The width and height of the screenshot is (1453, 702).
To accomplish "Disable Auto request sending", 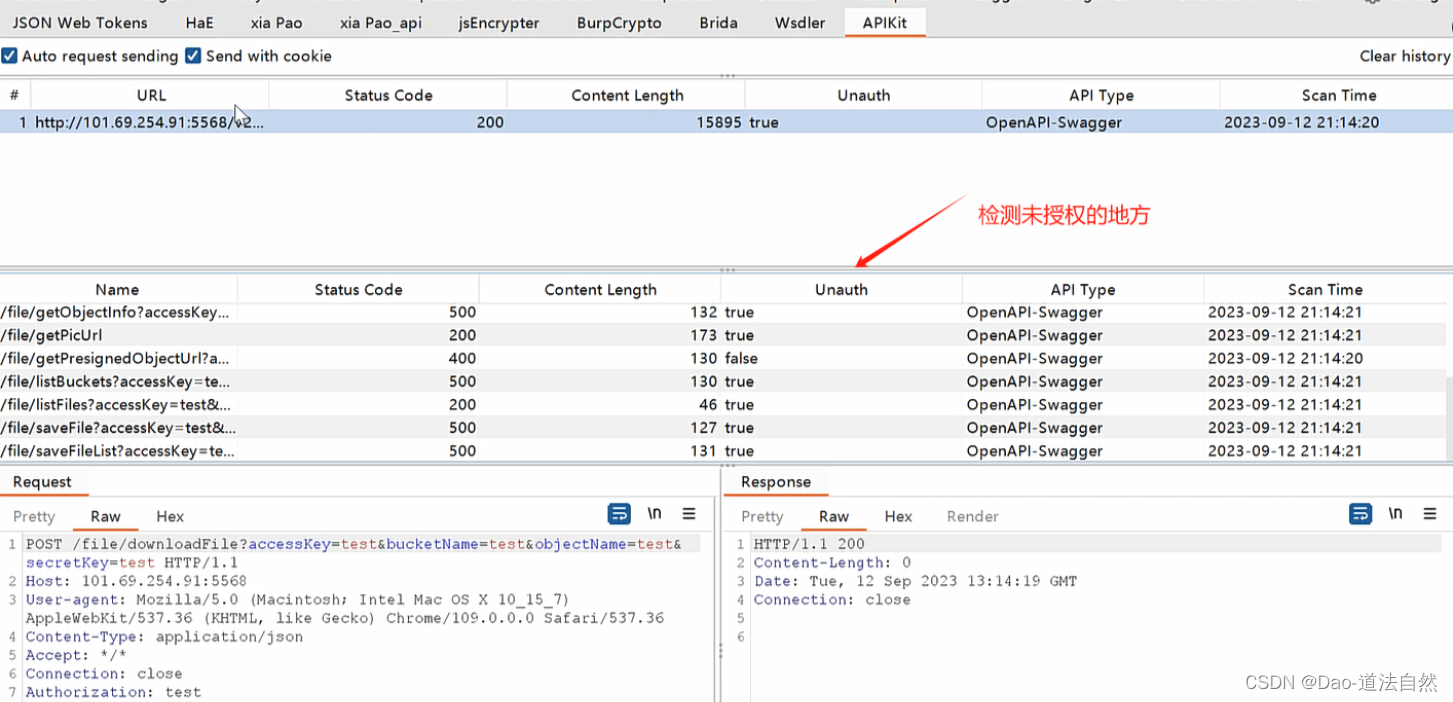I will click(x=10, y=56).
